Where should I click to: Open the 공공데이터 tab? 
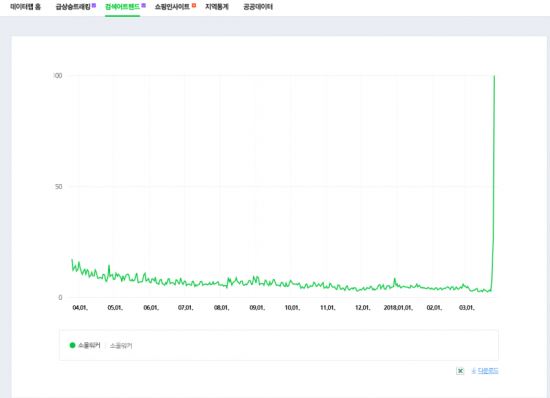pos(258,7)
